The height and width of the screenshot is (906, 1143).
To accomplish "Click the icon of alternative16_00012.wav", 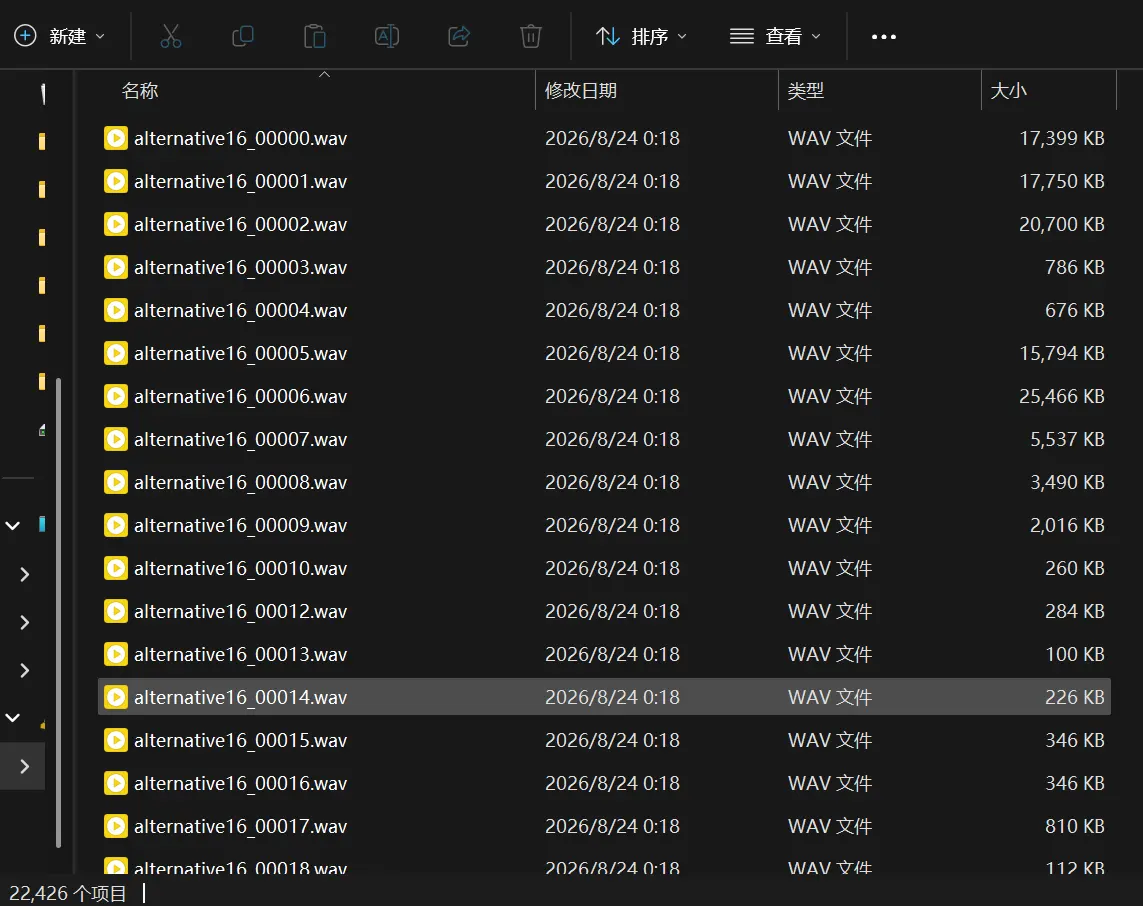I will click(x=116, y=611).
